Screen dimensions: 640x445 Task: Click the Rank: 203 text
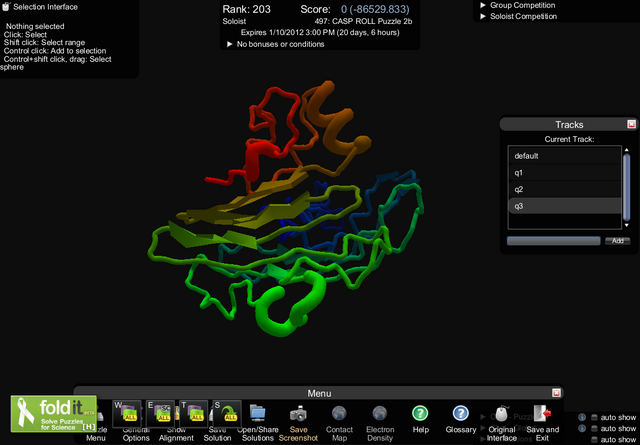(x=247, y=9)
